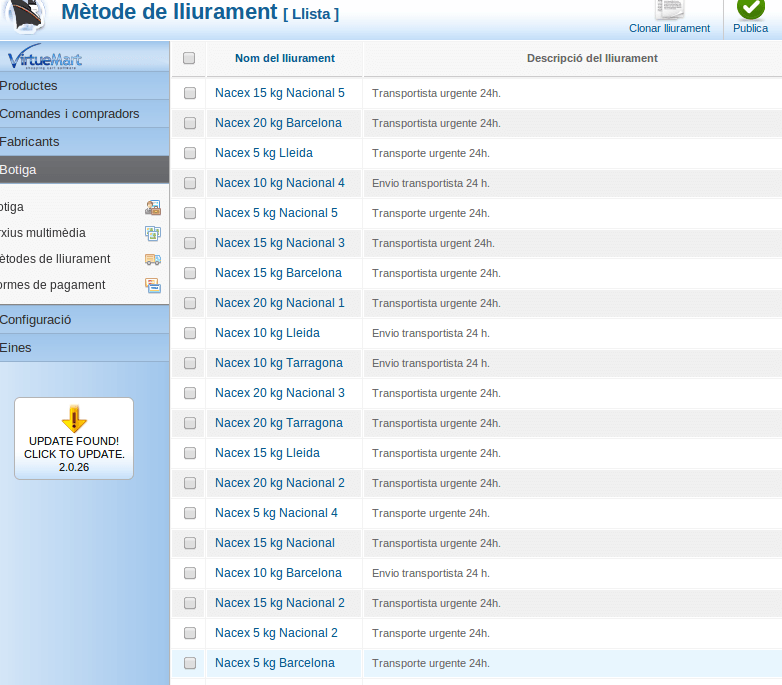Click the multimedia files icon in sidebar
Viewport: 782px width, 685px height.
tap(153, 233)
